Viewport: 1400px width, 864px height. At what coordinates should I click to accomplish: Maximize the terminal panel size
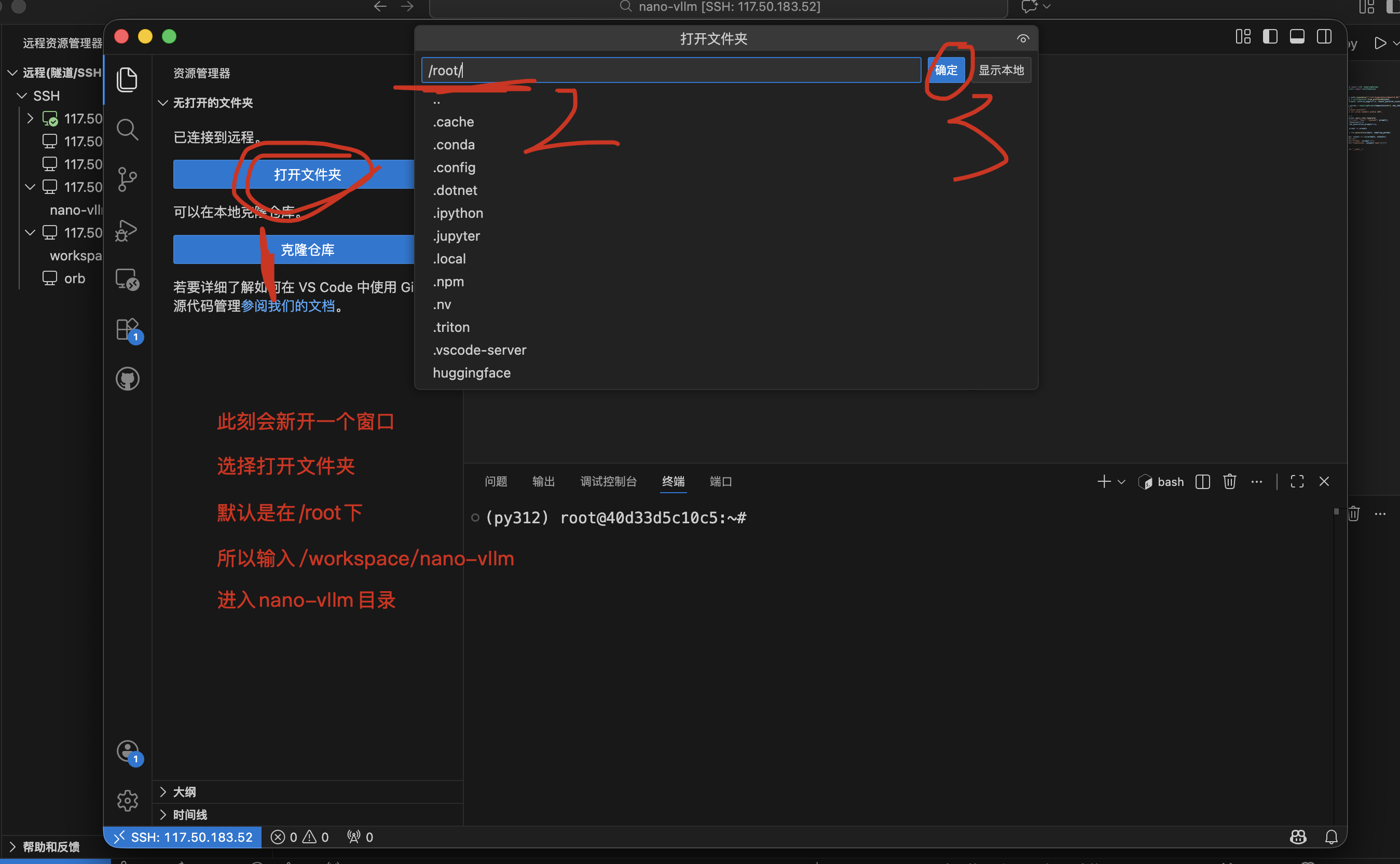click(1297, 482)
